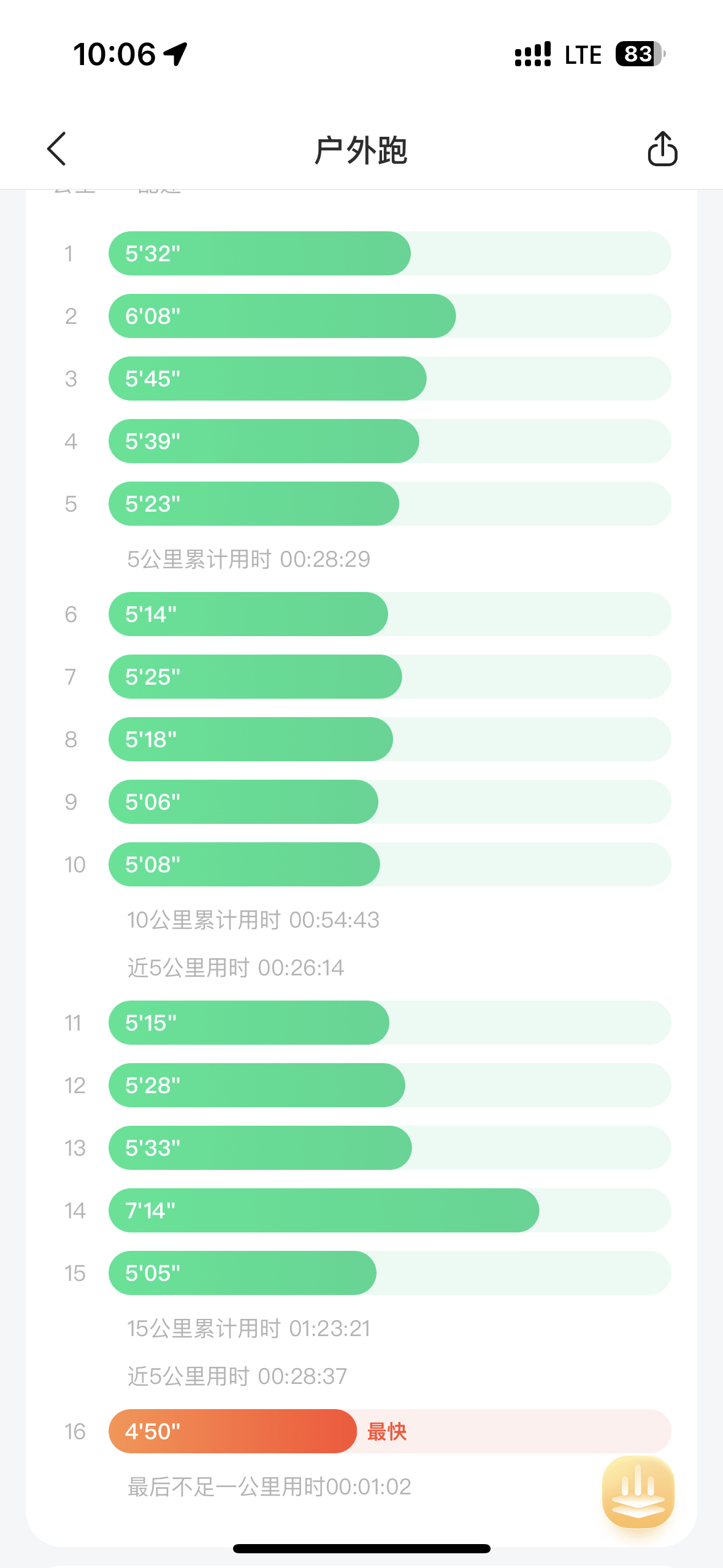The image size is (723, 1568).
Task: Tap the red 最快 fastest label
Action: pos(387,1432)
